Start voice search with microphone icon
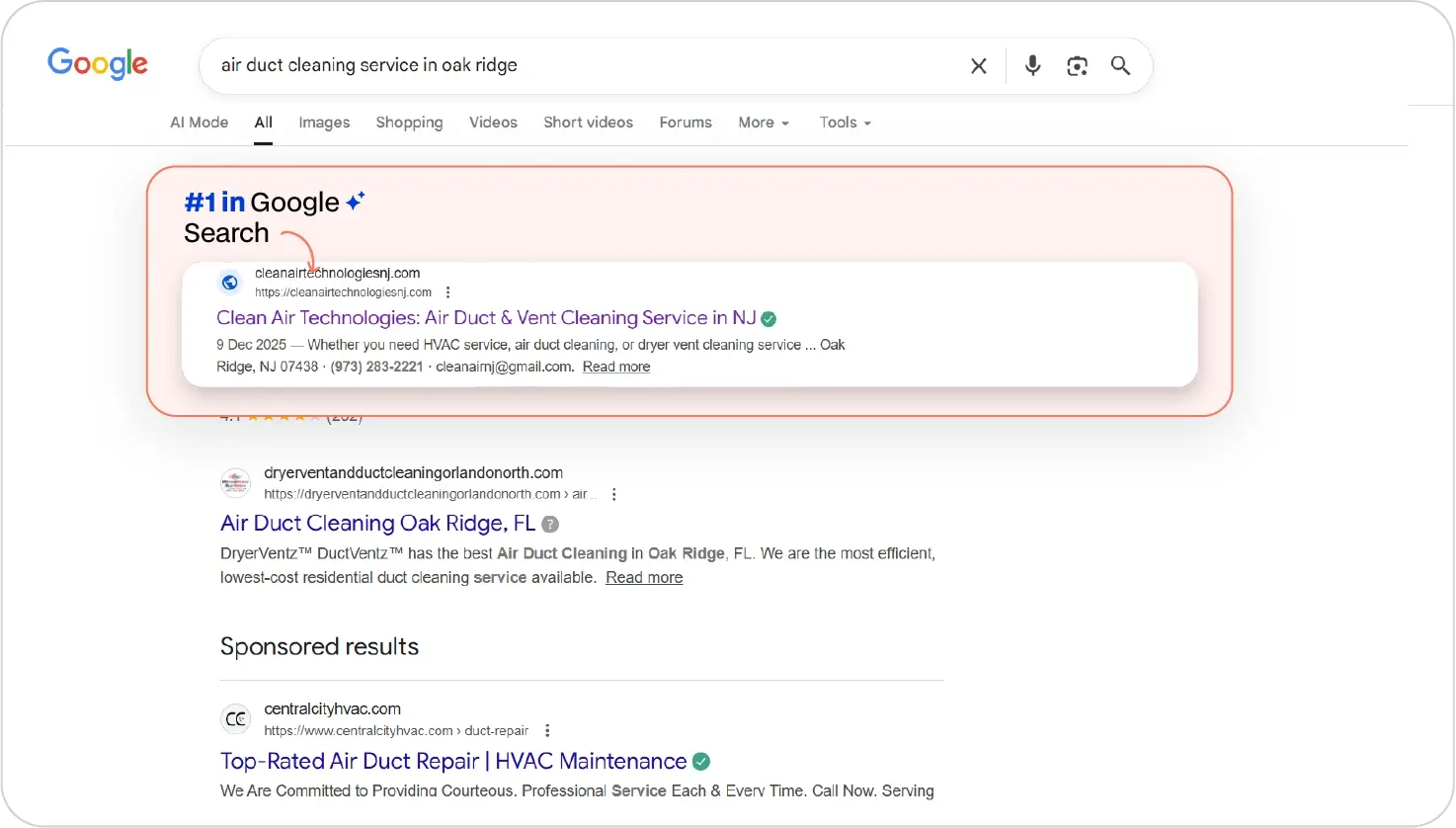Screen dimensions: 1456x828 click(1032, 65)
